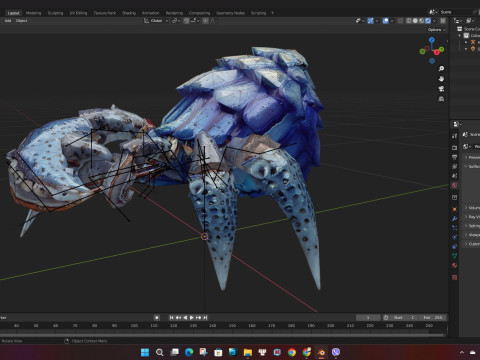Open the Global transform orientation dropdown
The width and height of the screenshot is (480, 360).
156,21
